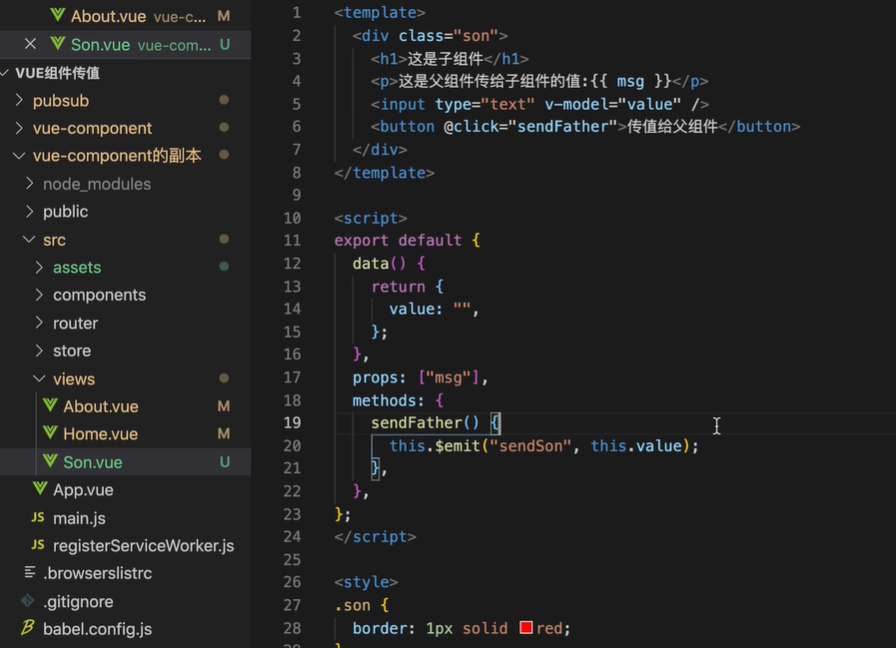Click line number 19 in the gutter
Image resolution: width=896 pixels, height=648 pixels.
pyautogui.click(x=292, y=423)
